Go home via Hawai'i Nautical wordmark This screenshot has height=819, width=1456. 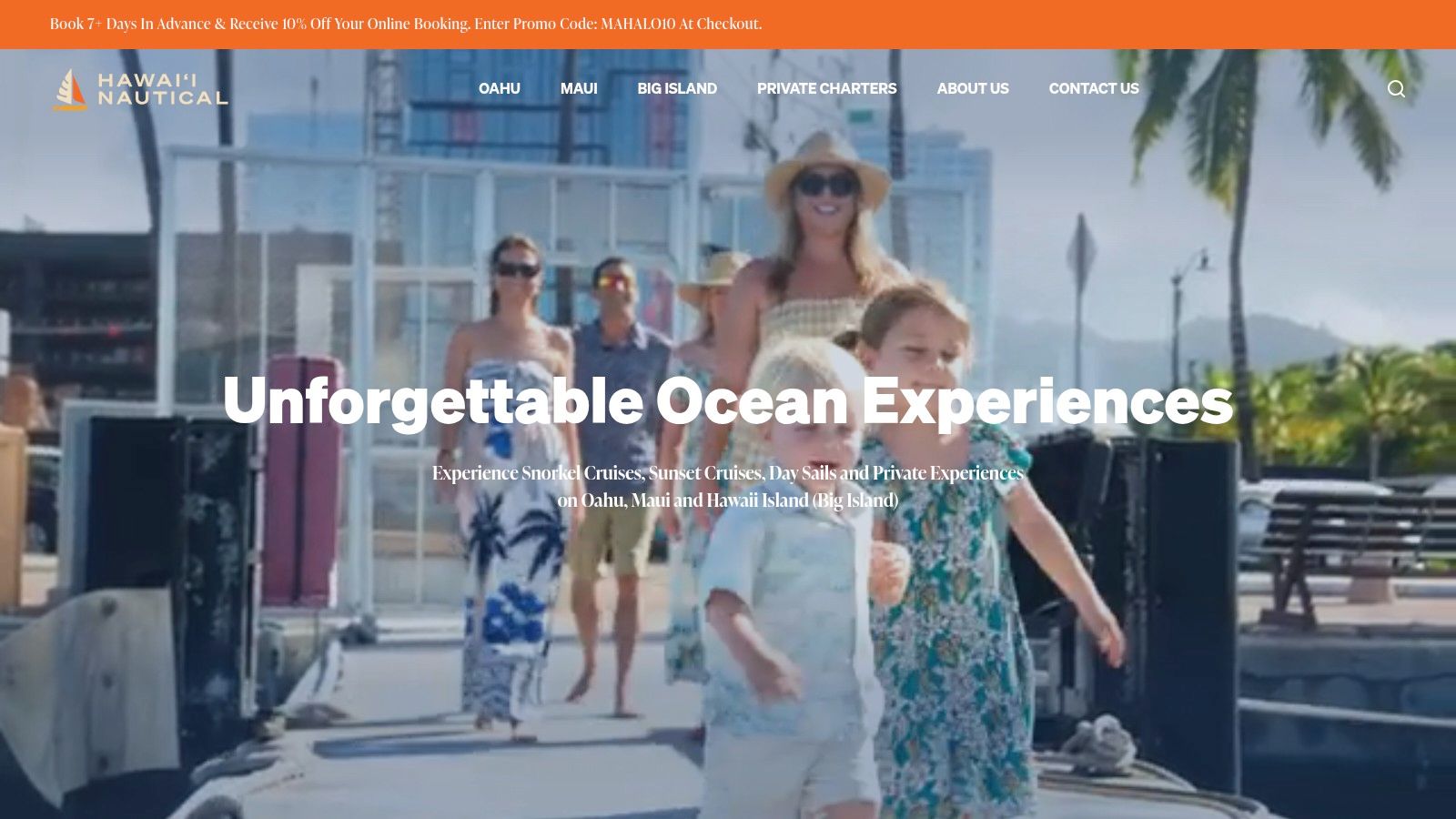coord(162,89)
